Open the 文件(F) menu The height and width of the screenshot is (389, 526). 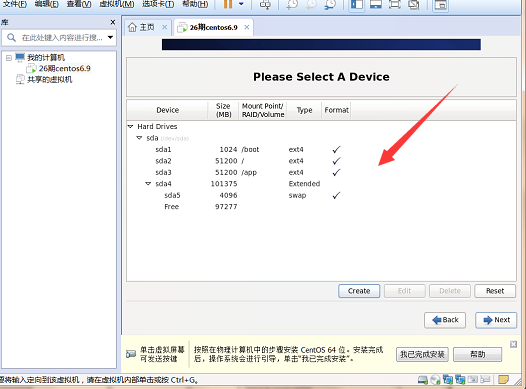click(14, 4)
